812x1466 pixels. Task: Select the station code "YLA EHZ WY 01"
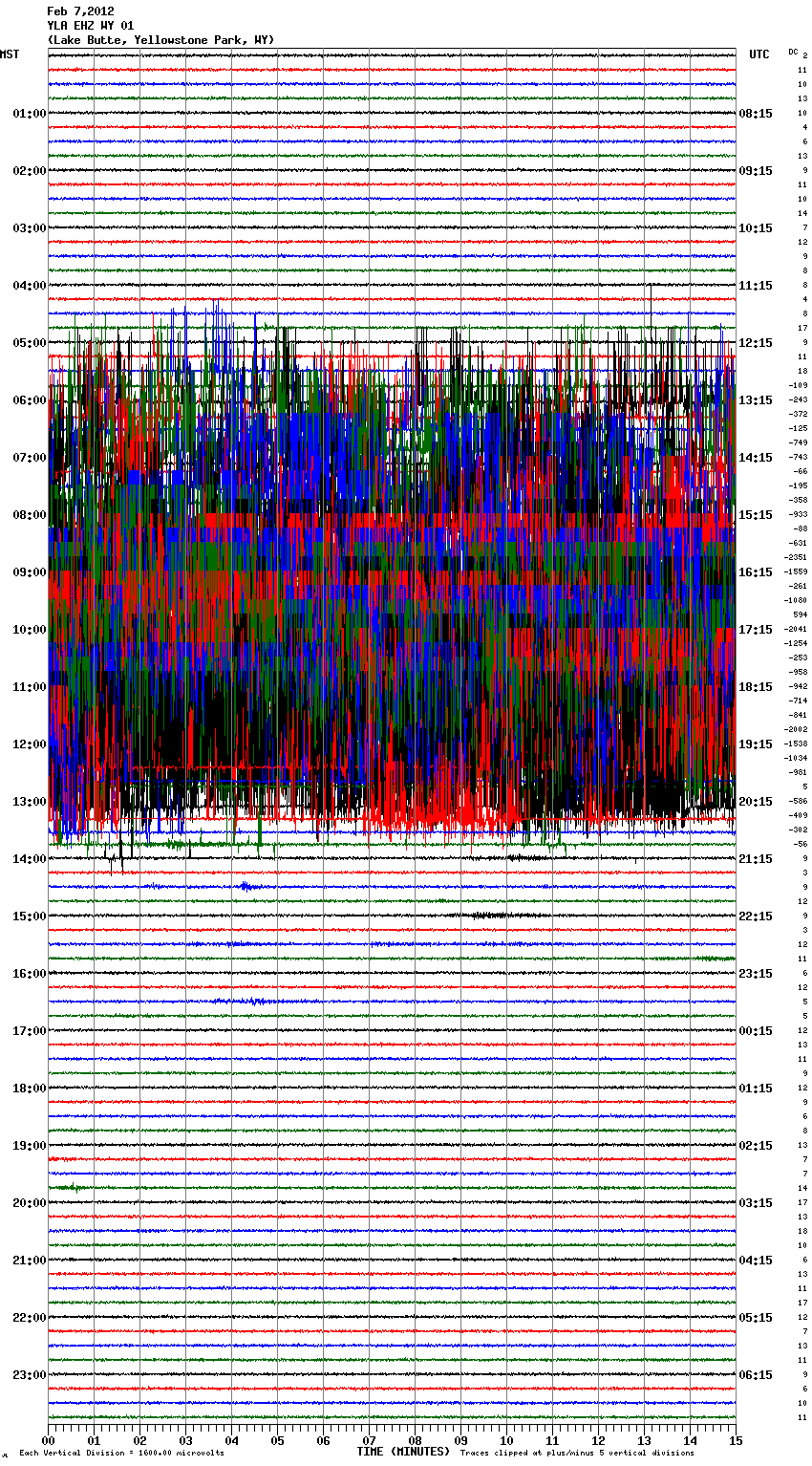(x=91, y=26)
